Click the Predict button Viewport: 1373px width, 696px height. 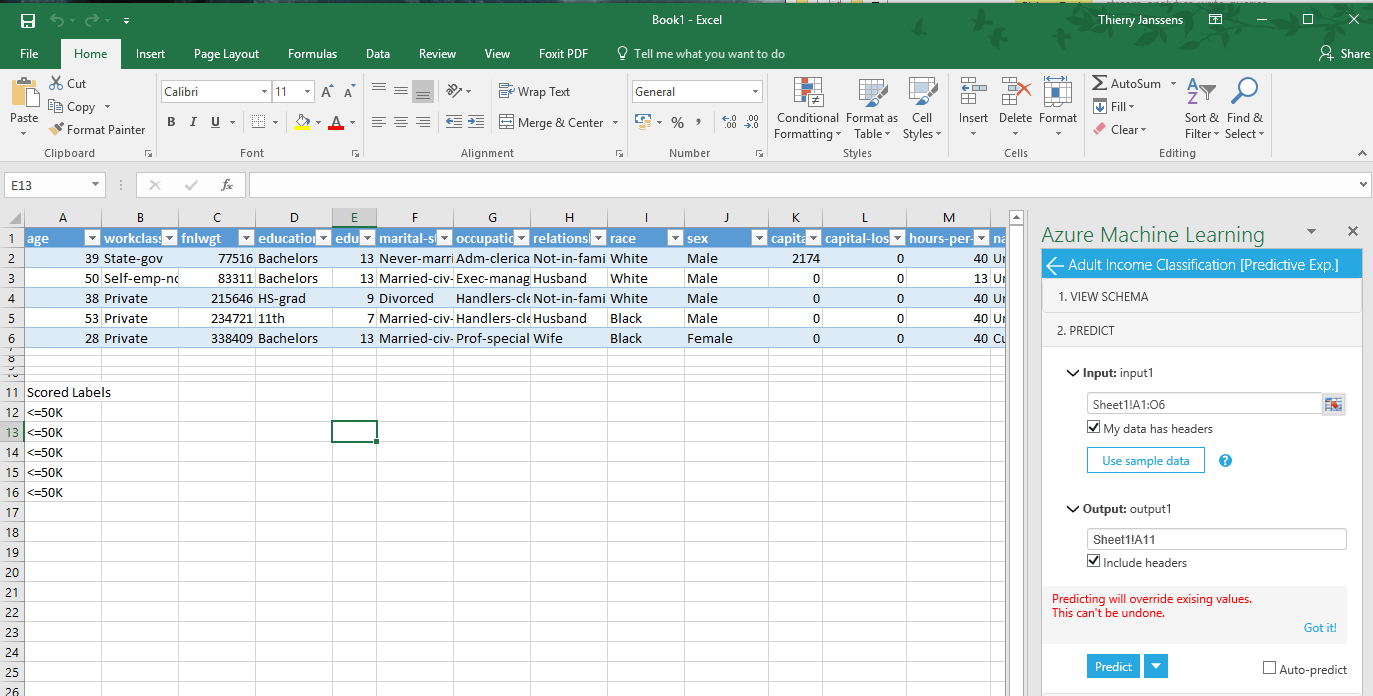point(1113,667)
